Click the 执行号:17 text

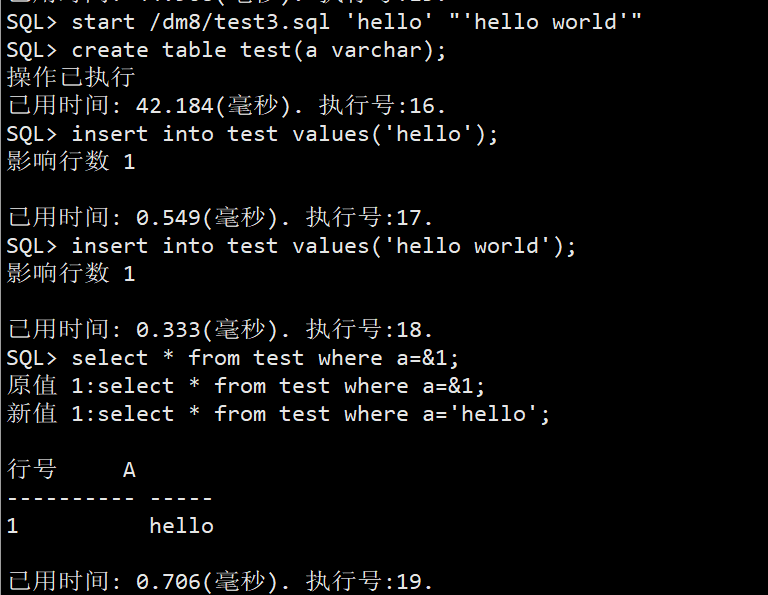370,217
